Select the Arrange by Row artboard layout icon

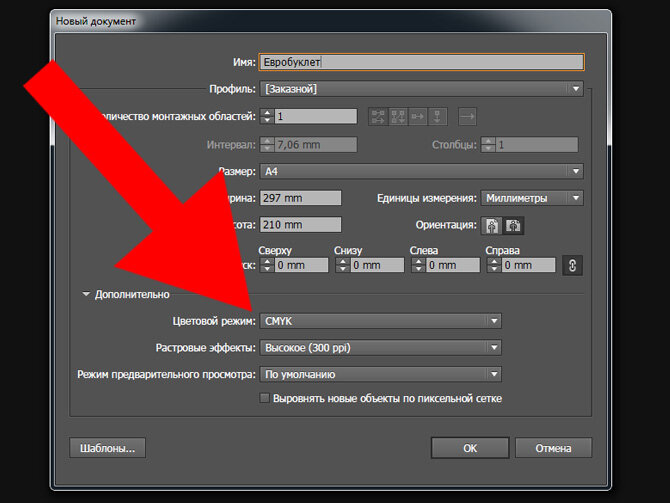pos(417,116)
